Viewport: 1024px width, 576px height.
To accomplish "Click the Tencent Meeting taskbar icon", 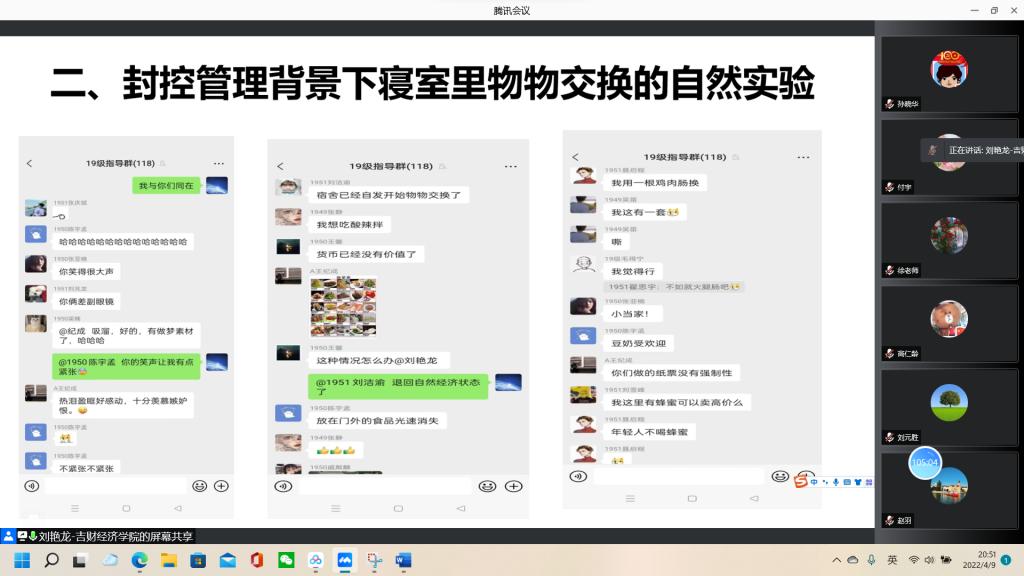I will click(345, 560).
